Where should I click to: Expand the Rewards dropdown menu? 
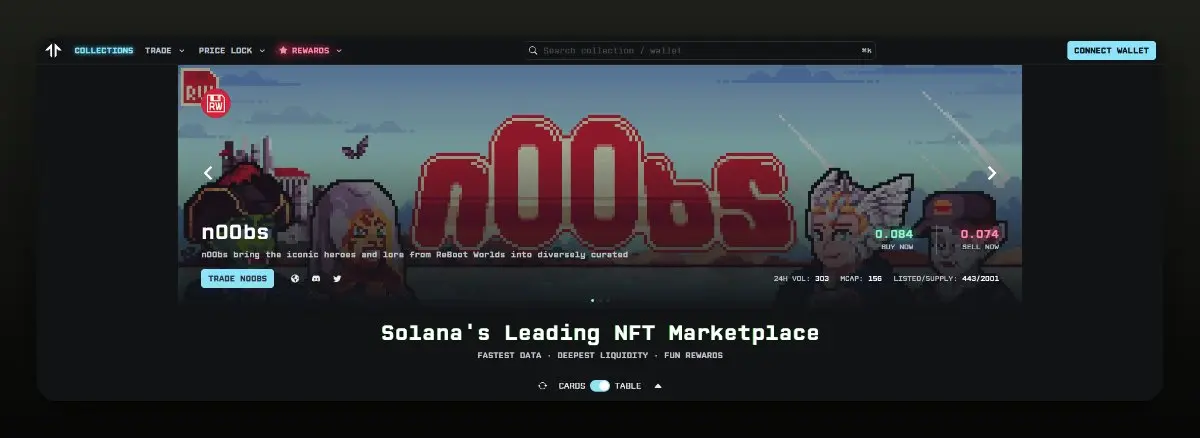(x=310, y=50)
